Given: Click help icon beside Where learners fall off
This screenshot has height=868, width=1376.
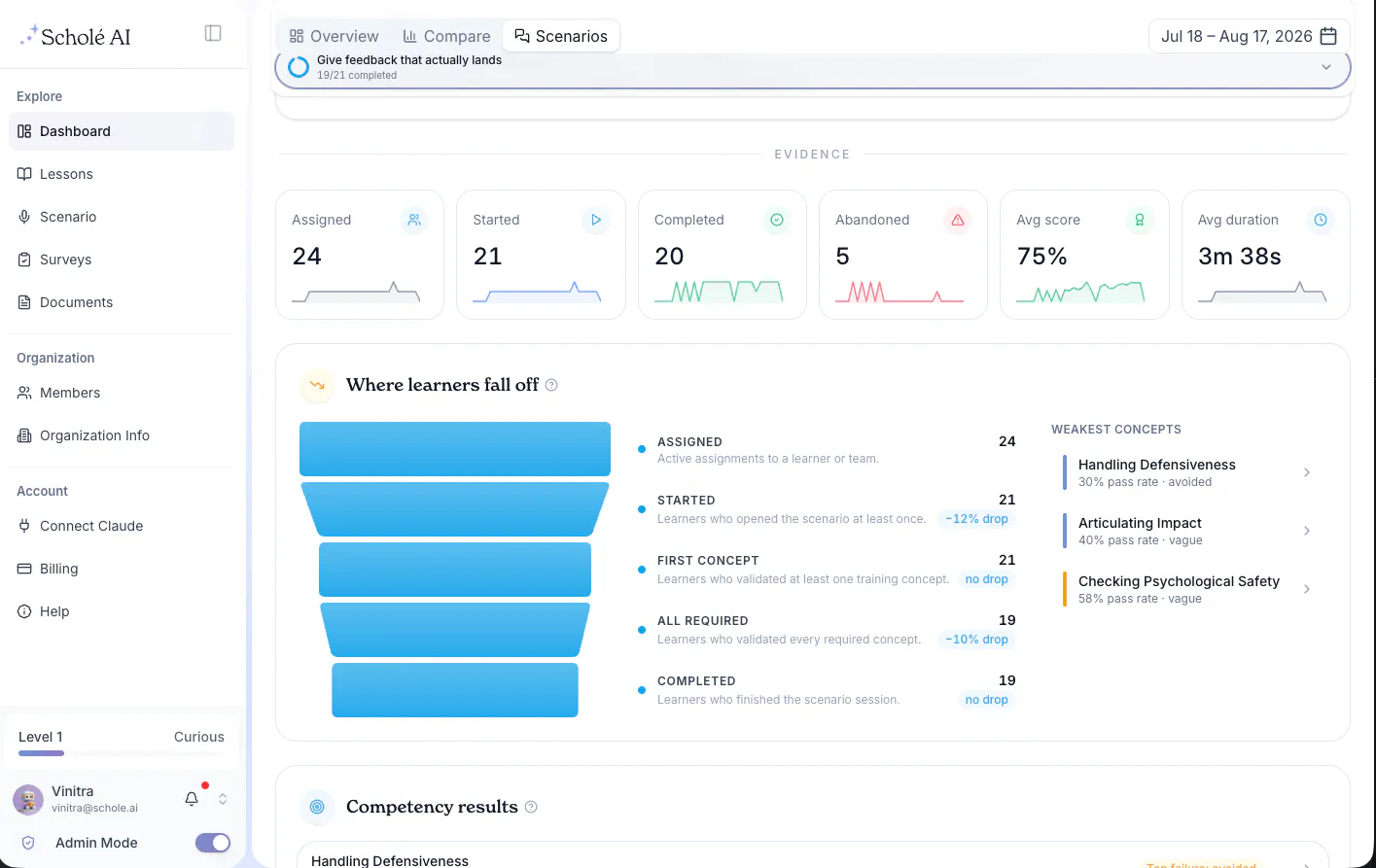Looking at the screenshot, I should pos(551,385).
